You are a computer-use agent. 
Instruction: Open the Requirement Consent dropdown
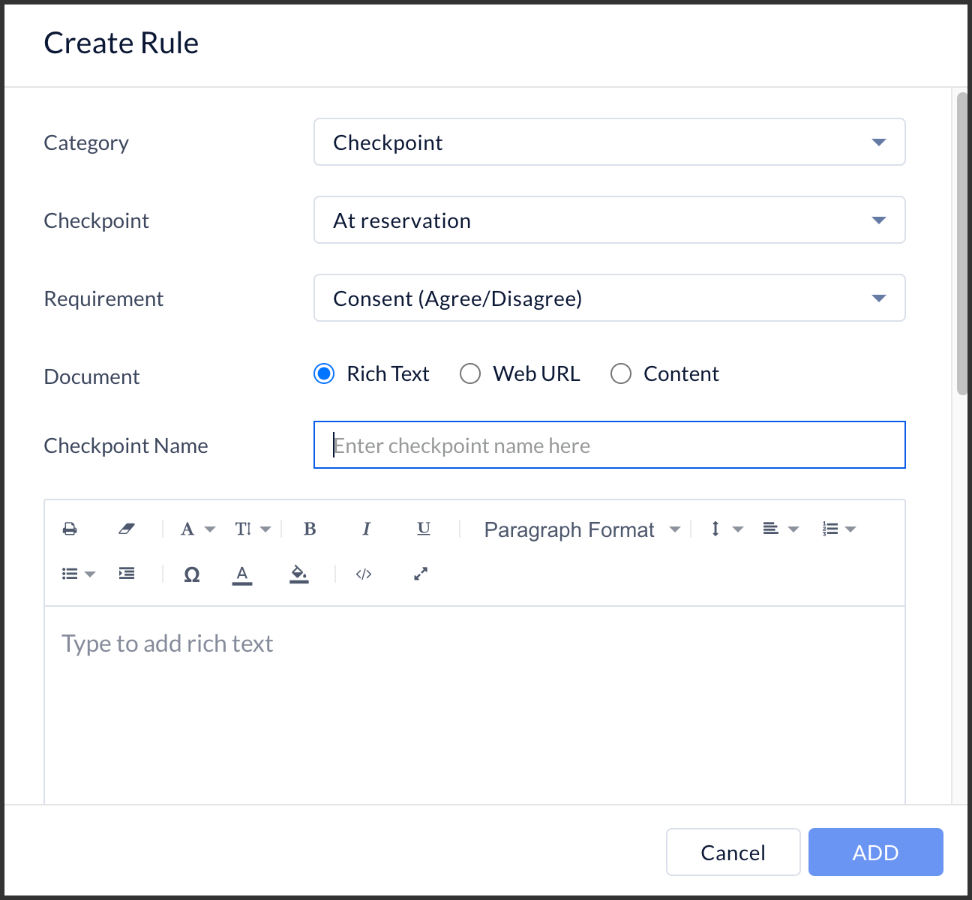tap(609, 298)
